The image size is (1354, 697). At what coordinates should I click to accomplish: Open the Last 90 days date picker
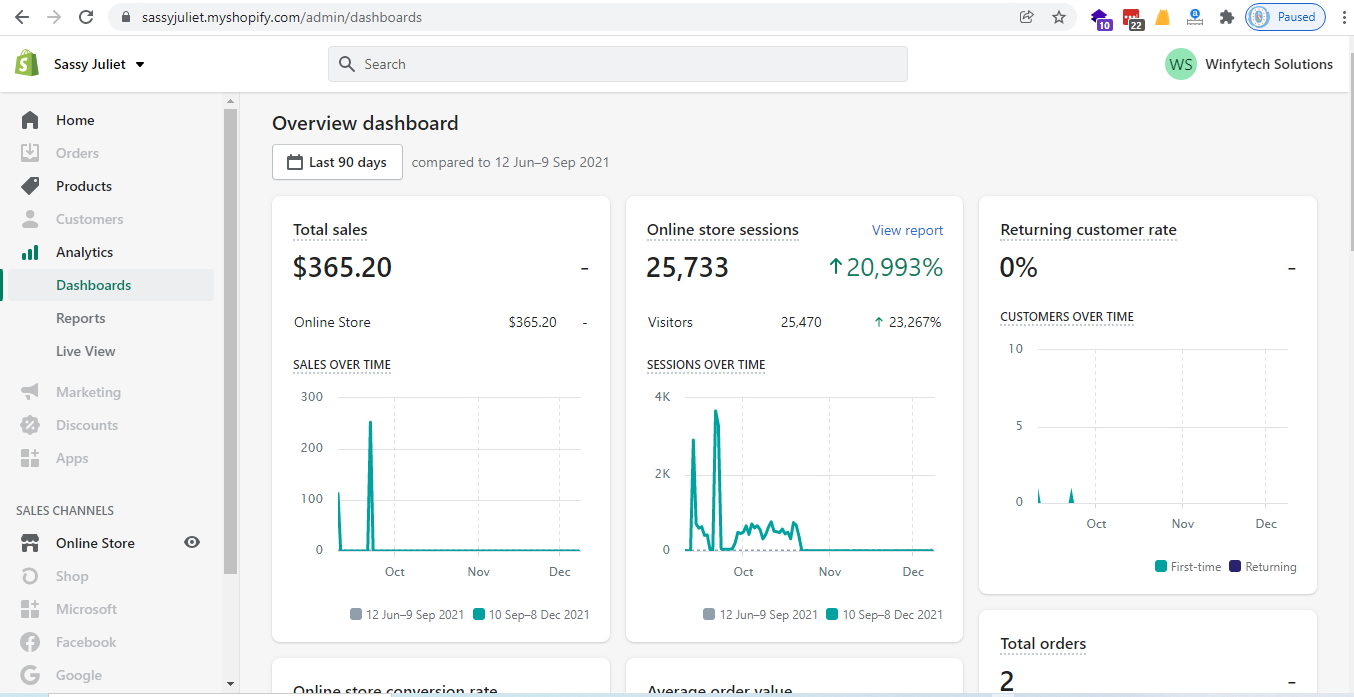coord(337,162)
